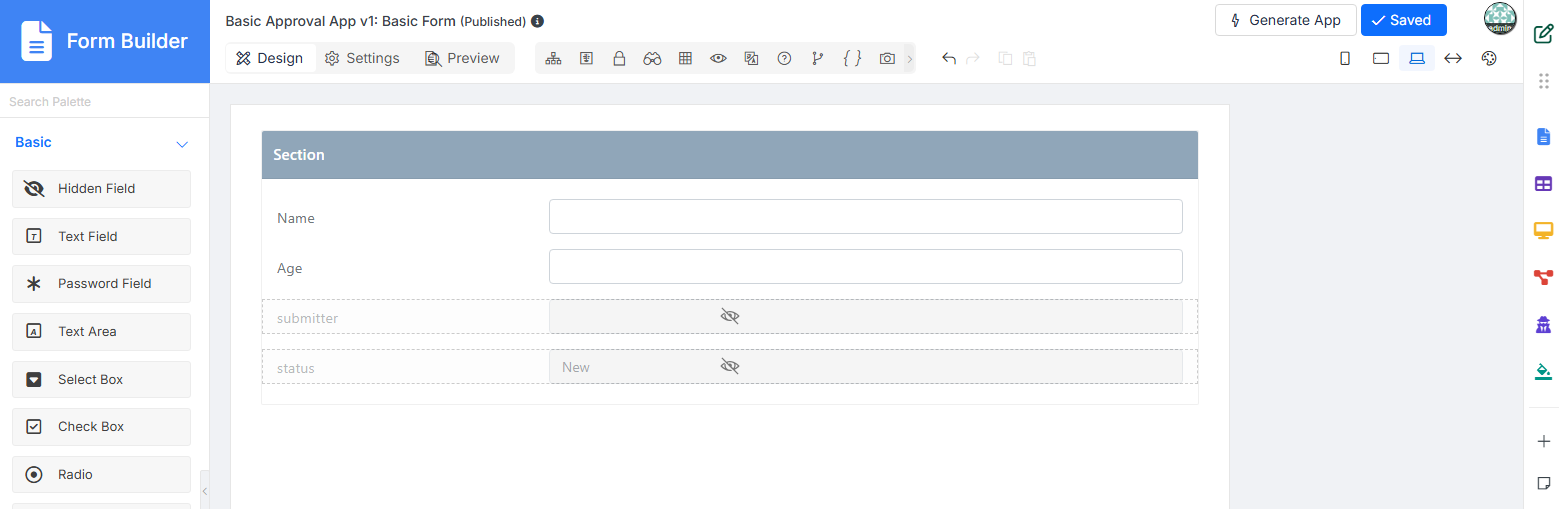Expand more toolbar icons with chevron

tap(909, 59)
